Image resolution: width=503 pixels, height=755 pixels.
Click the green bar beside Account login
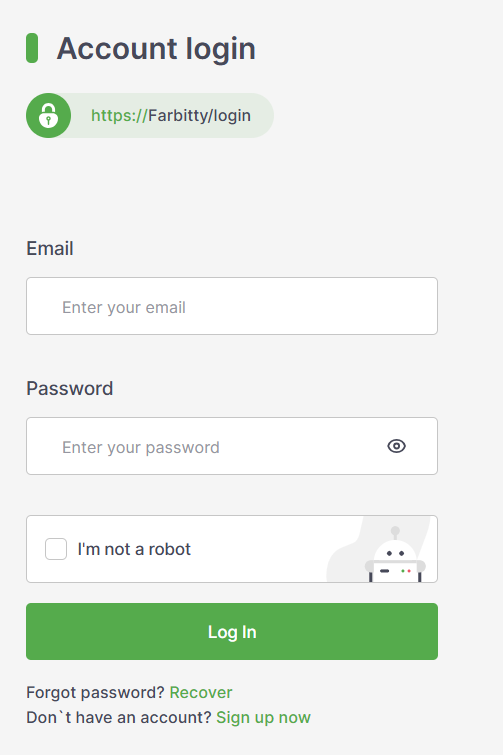[x=32, y=48]
